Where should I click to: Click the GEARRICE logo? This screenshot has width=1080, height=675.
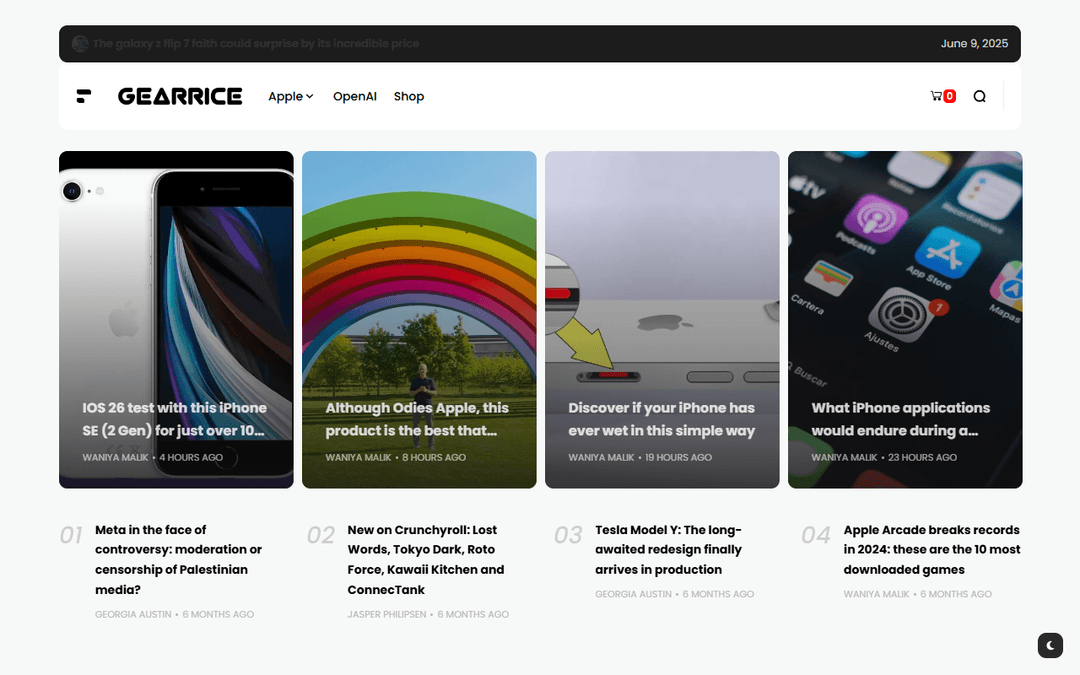180,96
